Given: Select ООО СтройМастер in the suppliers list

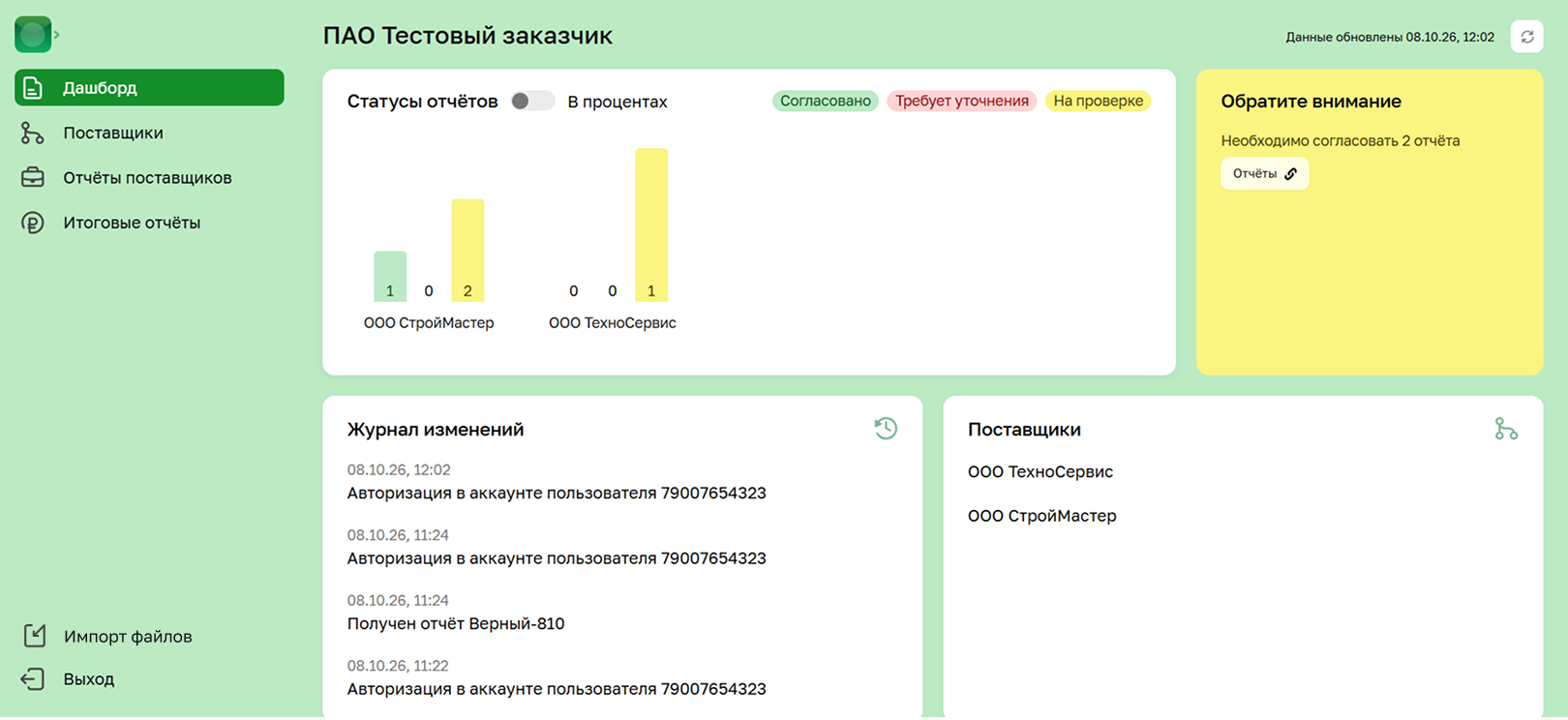Looking at the screenshot, I should click(x=1042, y=517).
